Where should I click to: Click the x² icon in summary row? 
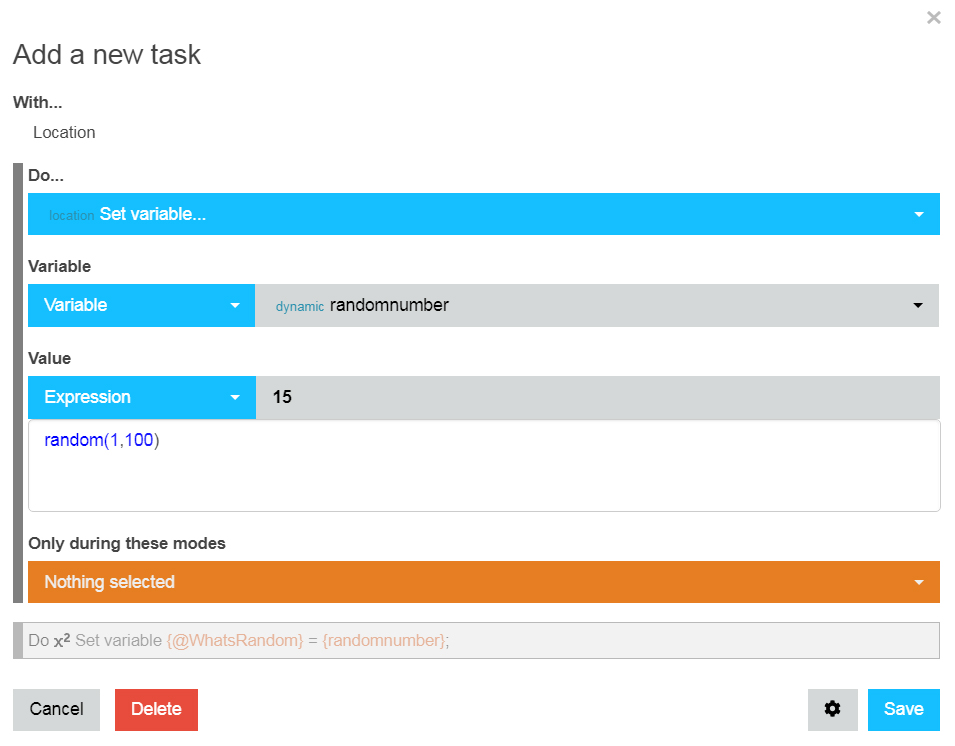62,640
